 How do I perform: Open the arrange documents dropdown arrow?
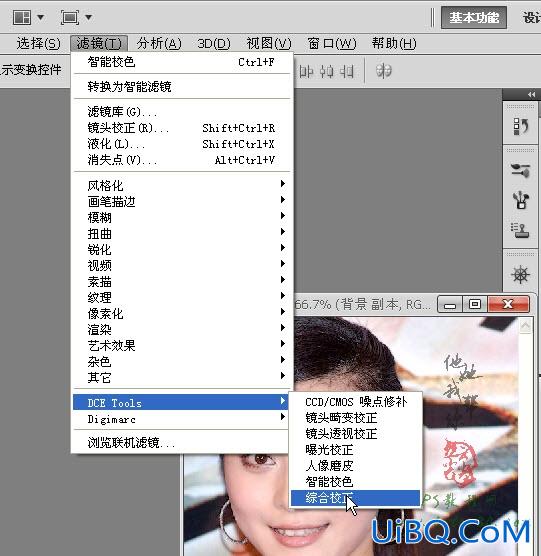(40, 17)
